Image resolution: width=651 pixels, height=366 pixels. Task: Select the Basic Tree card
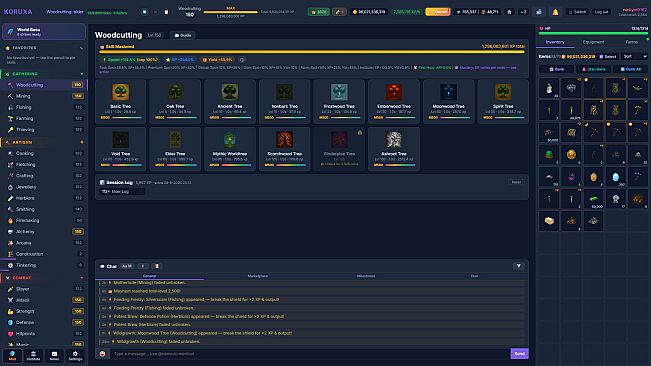pyautogui.click(x=120, y=102)
